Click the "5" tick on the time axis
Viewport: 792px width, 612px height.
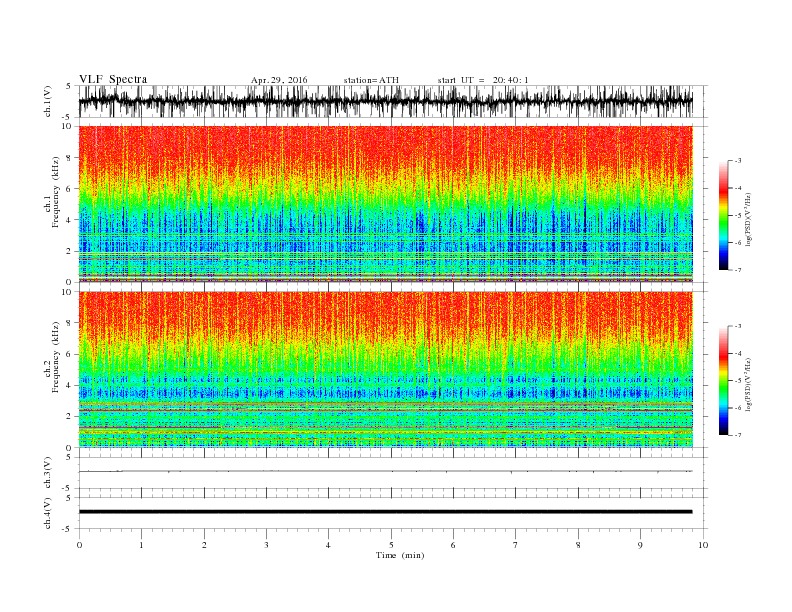[391, 545]
